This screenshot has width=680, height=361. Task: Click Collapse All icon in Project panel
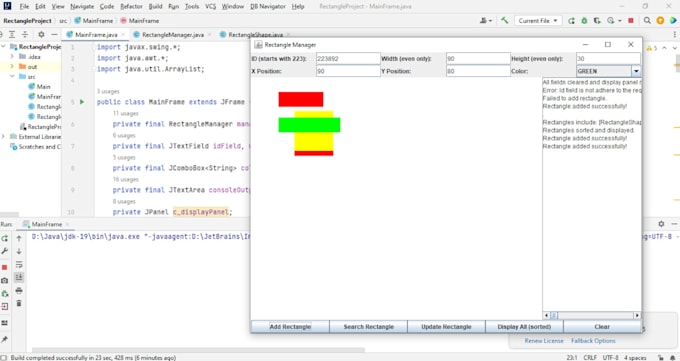coord(25,34)
